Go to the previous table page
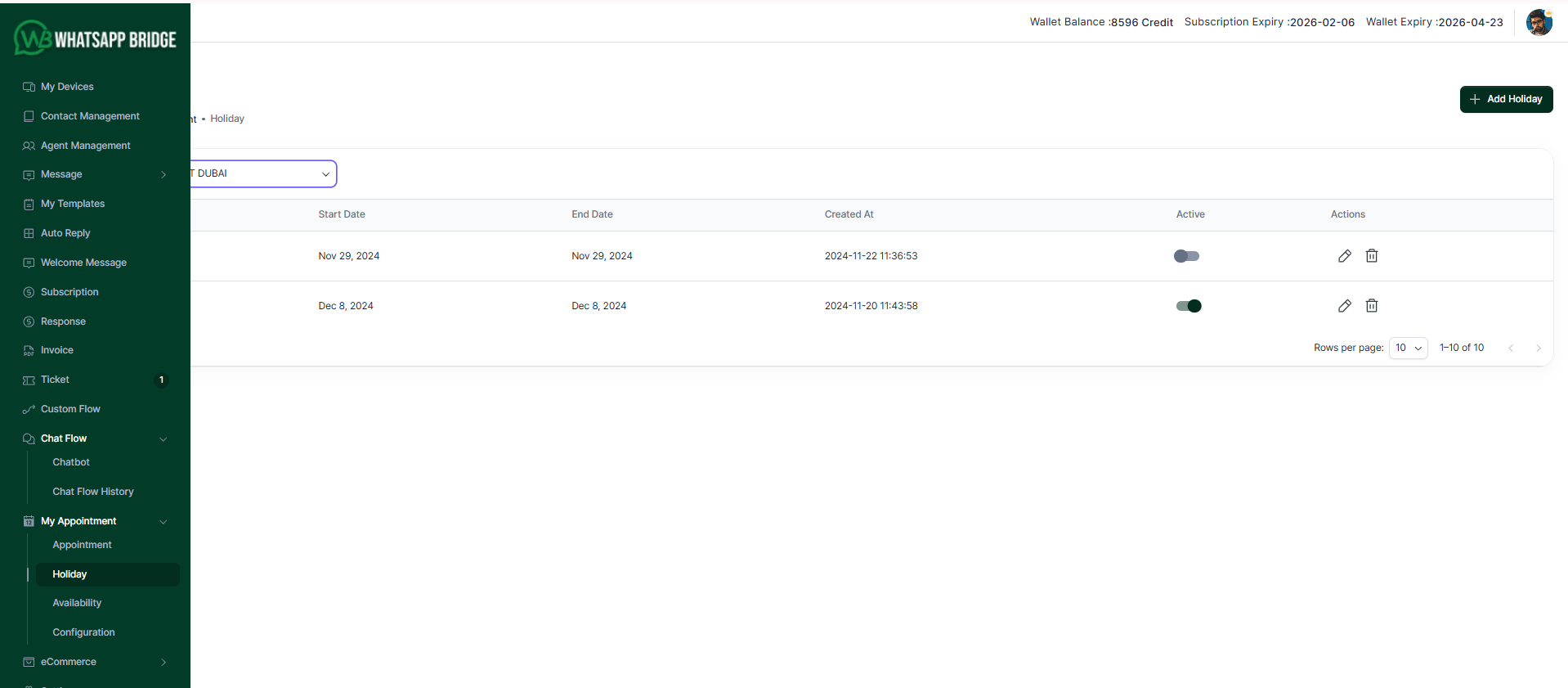Screen dimensions: 1568x688 pyautogui.click(x=1511, y=348)
